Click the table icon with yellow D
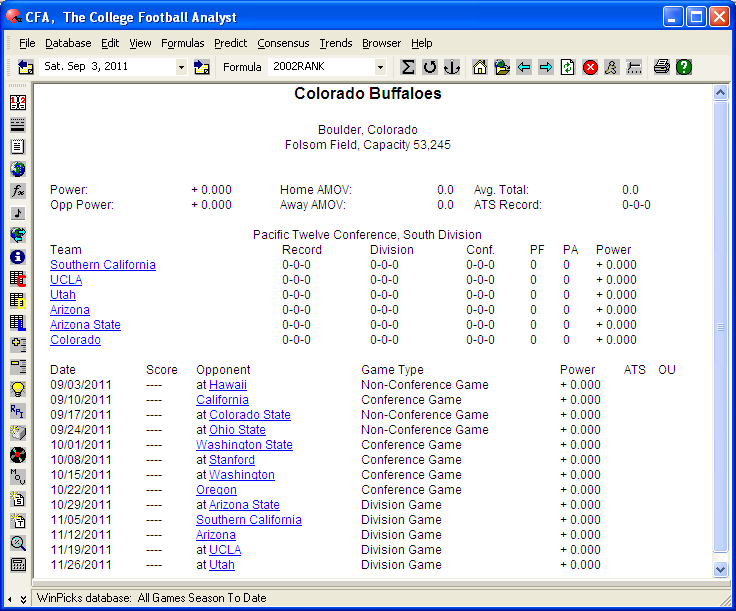The image size is (736, 611). click(x=18, y=301)
